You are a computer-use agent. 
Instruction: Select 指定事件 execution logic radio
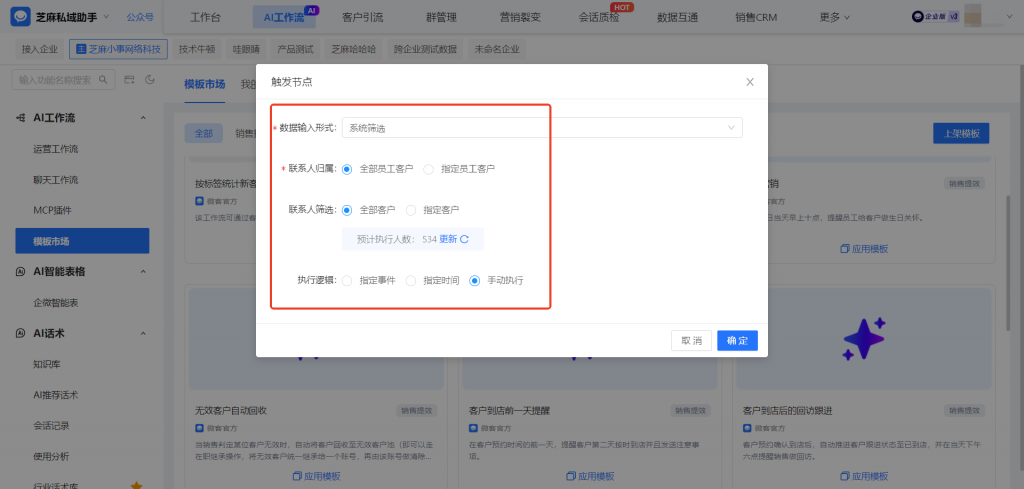[347, 281]
